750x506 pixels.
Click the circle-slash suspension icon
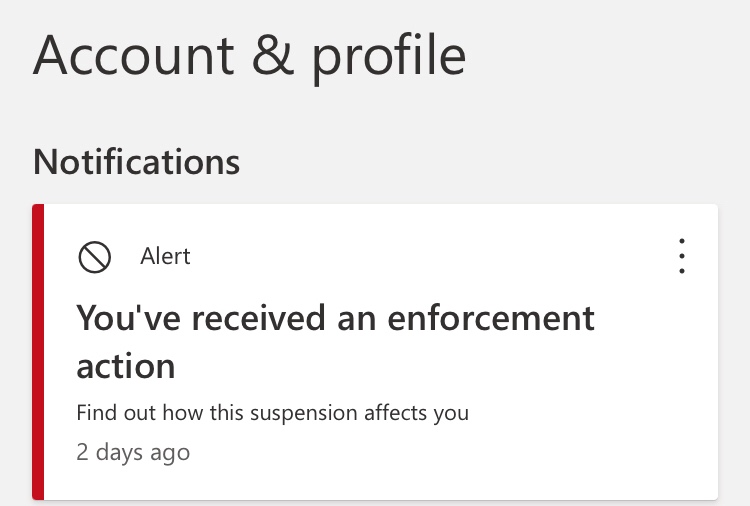(95, 257)
